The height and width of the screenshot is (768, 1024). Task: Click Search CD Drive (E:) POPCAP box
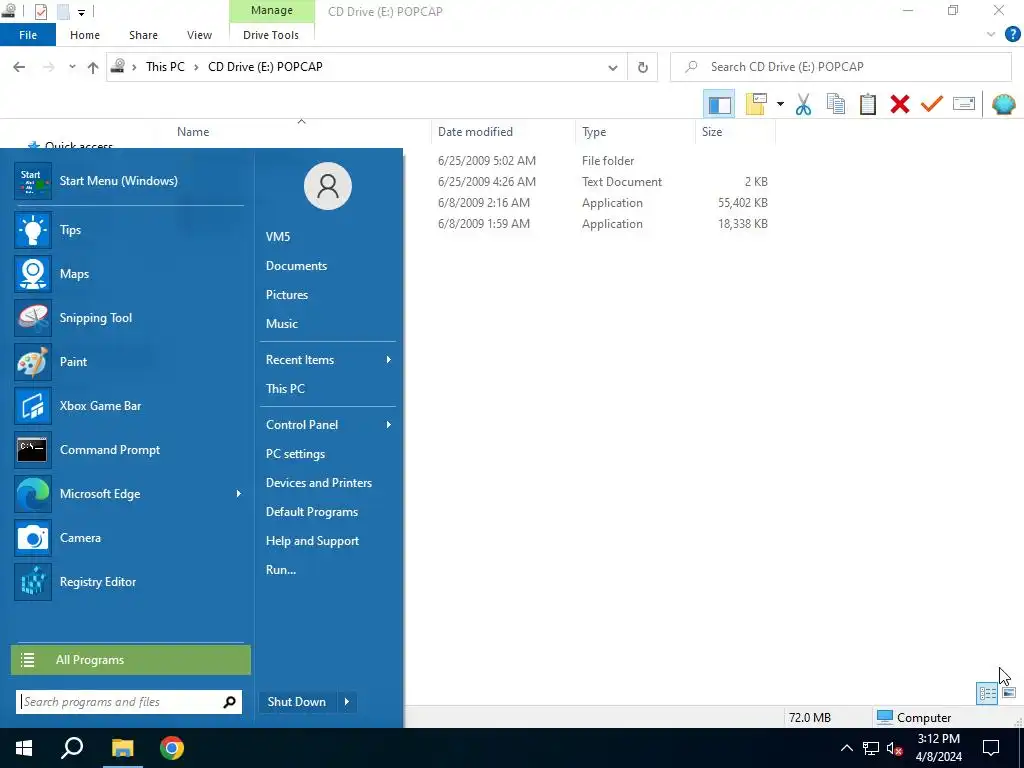[x=840, y=67]
